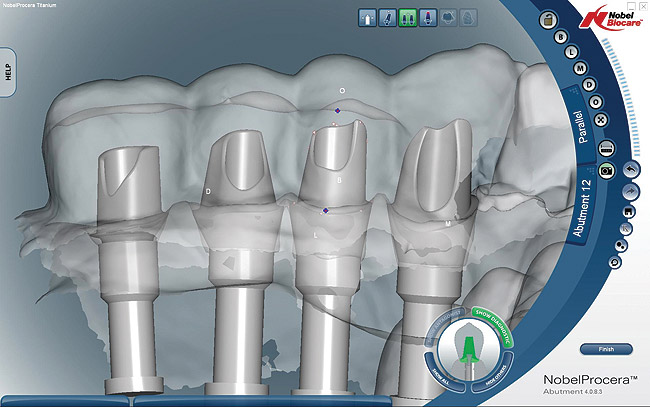The width and height of the screenshot is (650, 407).
Task: Switch to the M (mesial) view
Action: click(581, 69)
